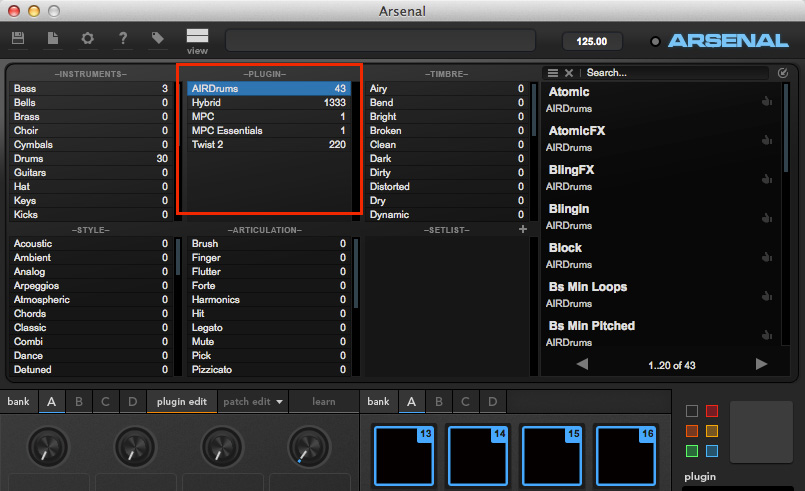Viewport: 805px width, 491px height.
Task: Open settings with the gear icon
Action: point(88,38)
